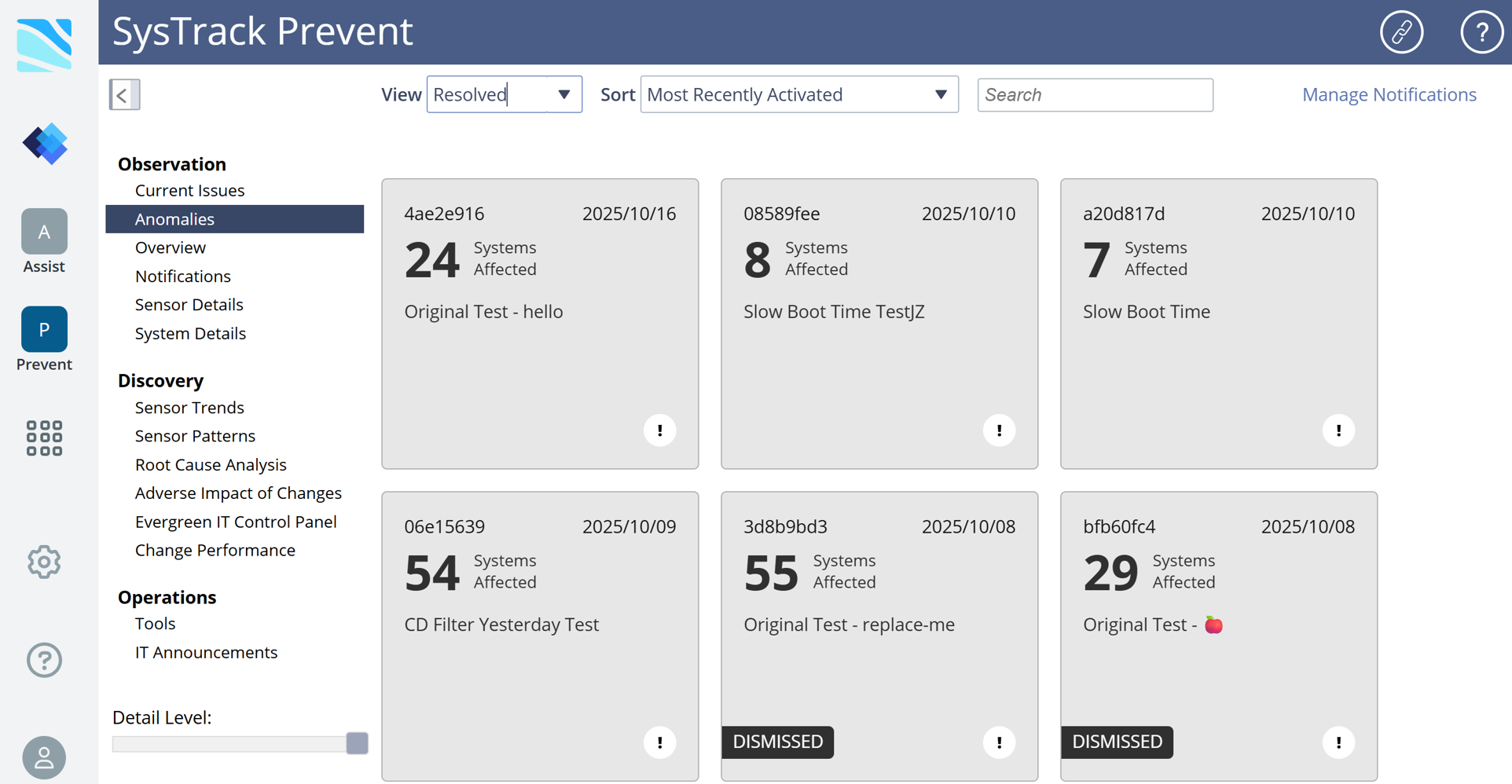Expand the Sort dropdown Most Recently Activated

798,95
